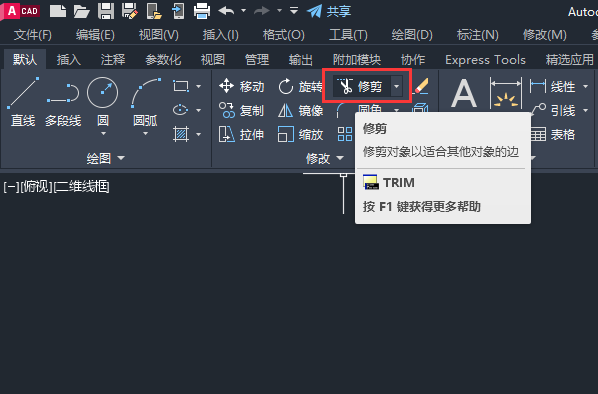This screenshot has width=598, height=394.
Task: Click the 移动 move tool
Action: coord(241,87)
